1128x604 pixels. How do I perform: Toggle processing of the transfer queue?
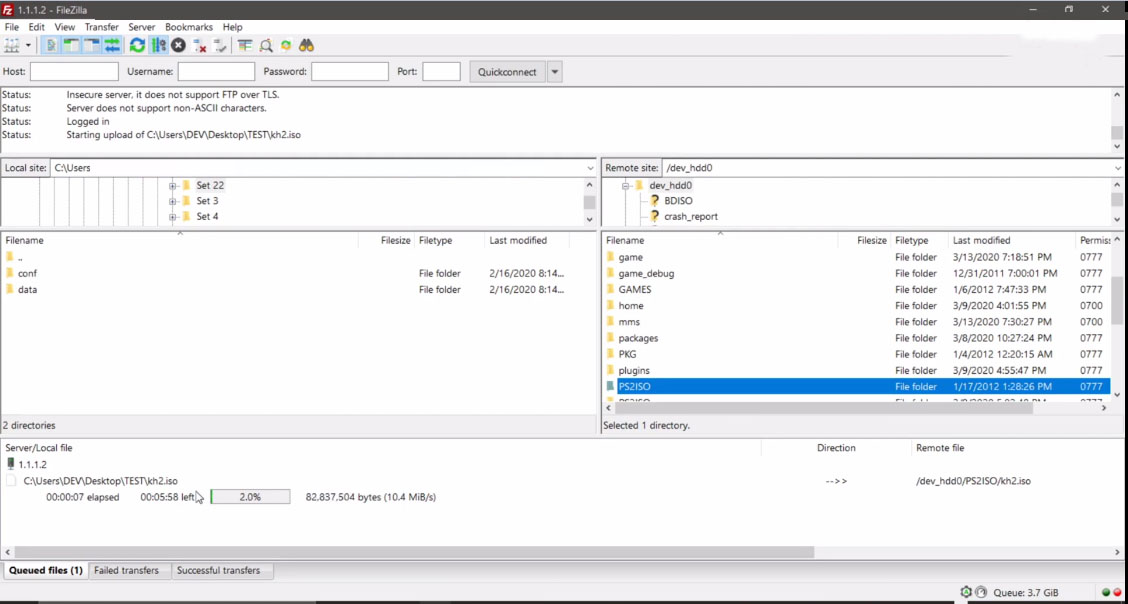tap(158, 46)
